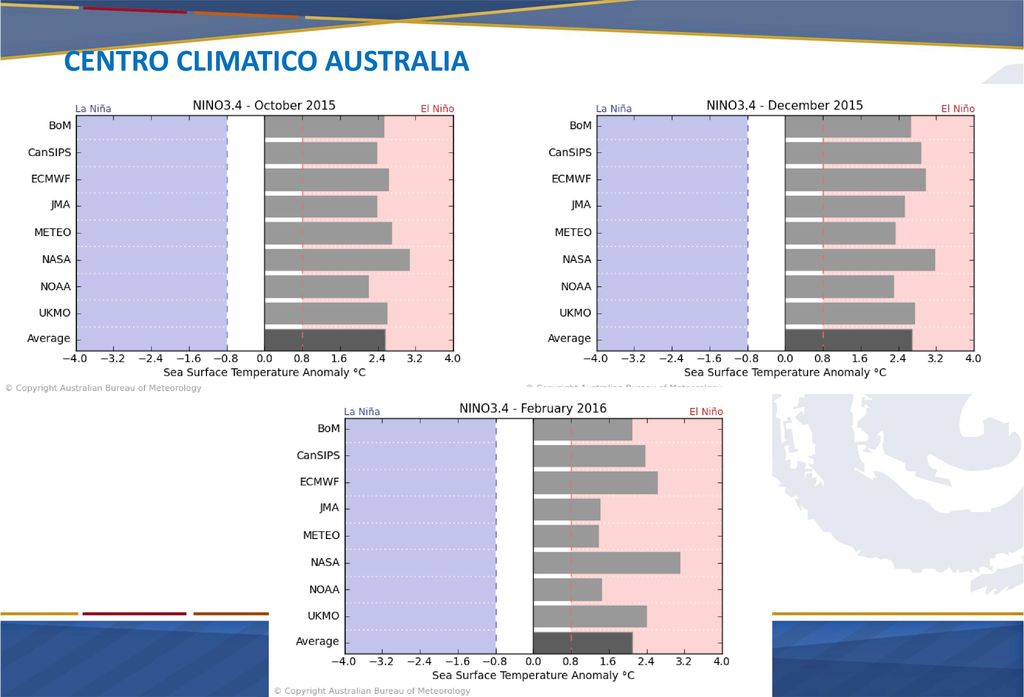Click the Average row label in February 2016 chart
This screenshot has width=1024, height=697.
[x=317, y=641]
